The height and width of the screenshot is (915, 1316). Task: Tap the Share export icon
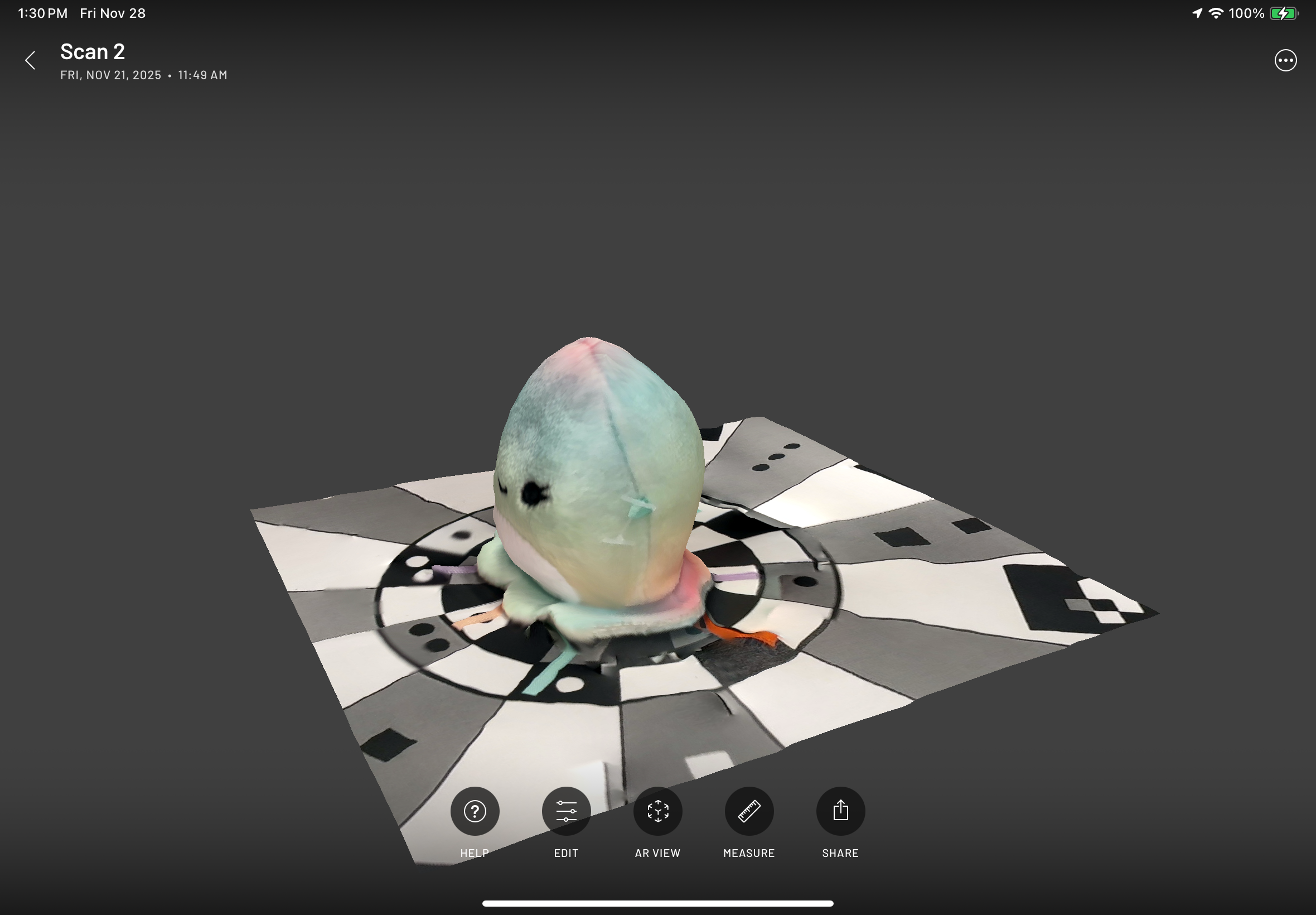(x=840, y=811)
